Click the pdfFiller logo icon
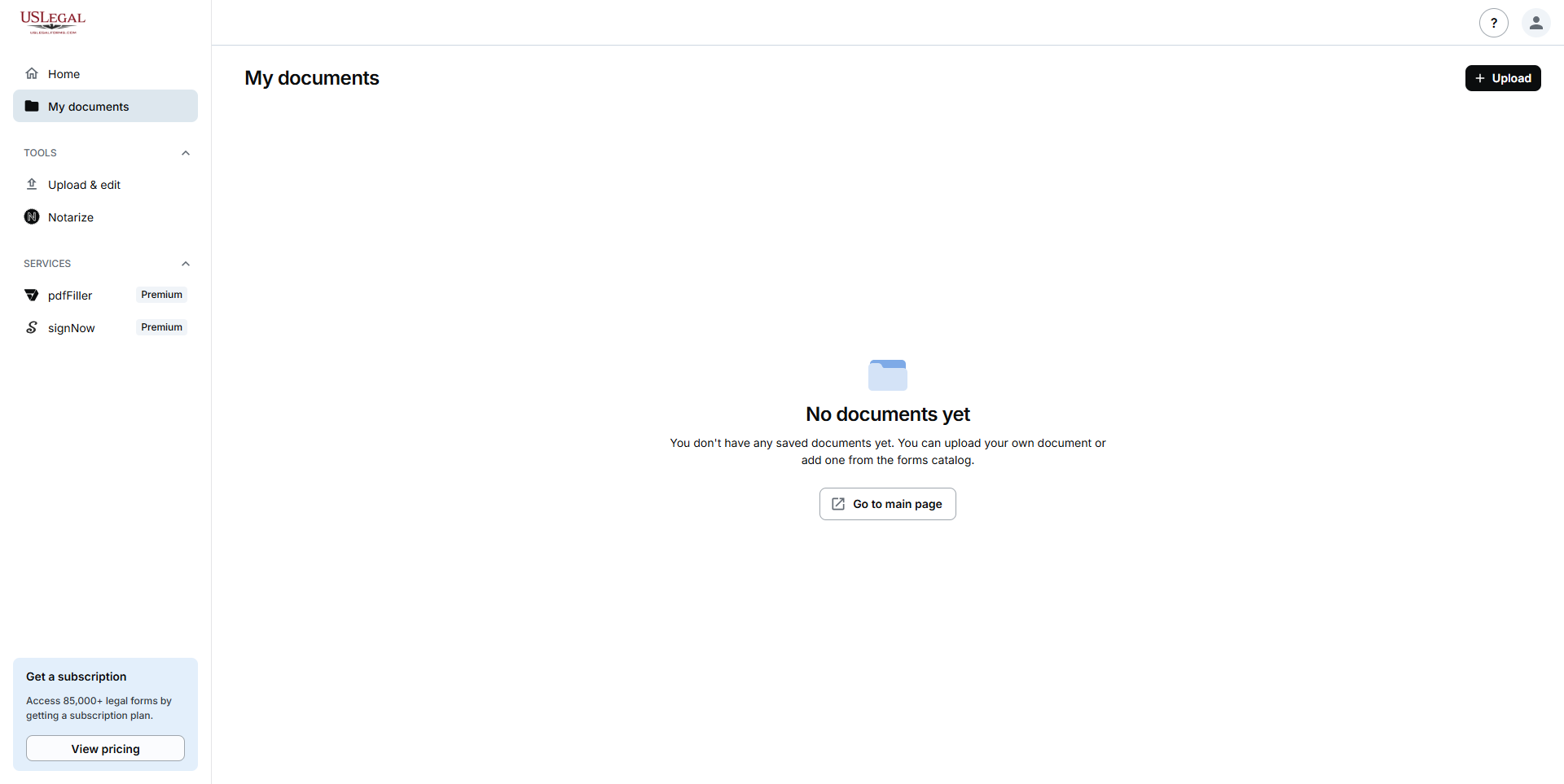 (32, 295)
